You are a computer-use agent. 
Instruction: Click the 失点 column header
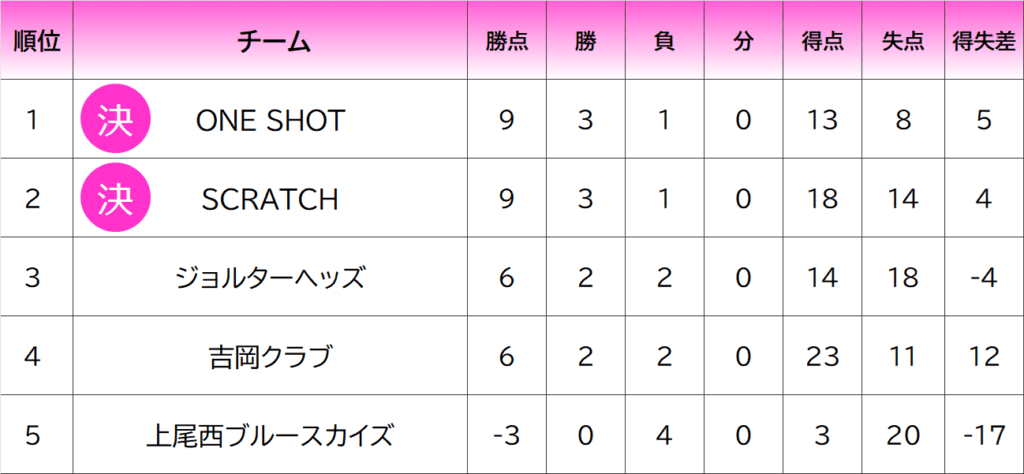tap(903, 40)
